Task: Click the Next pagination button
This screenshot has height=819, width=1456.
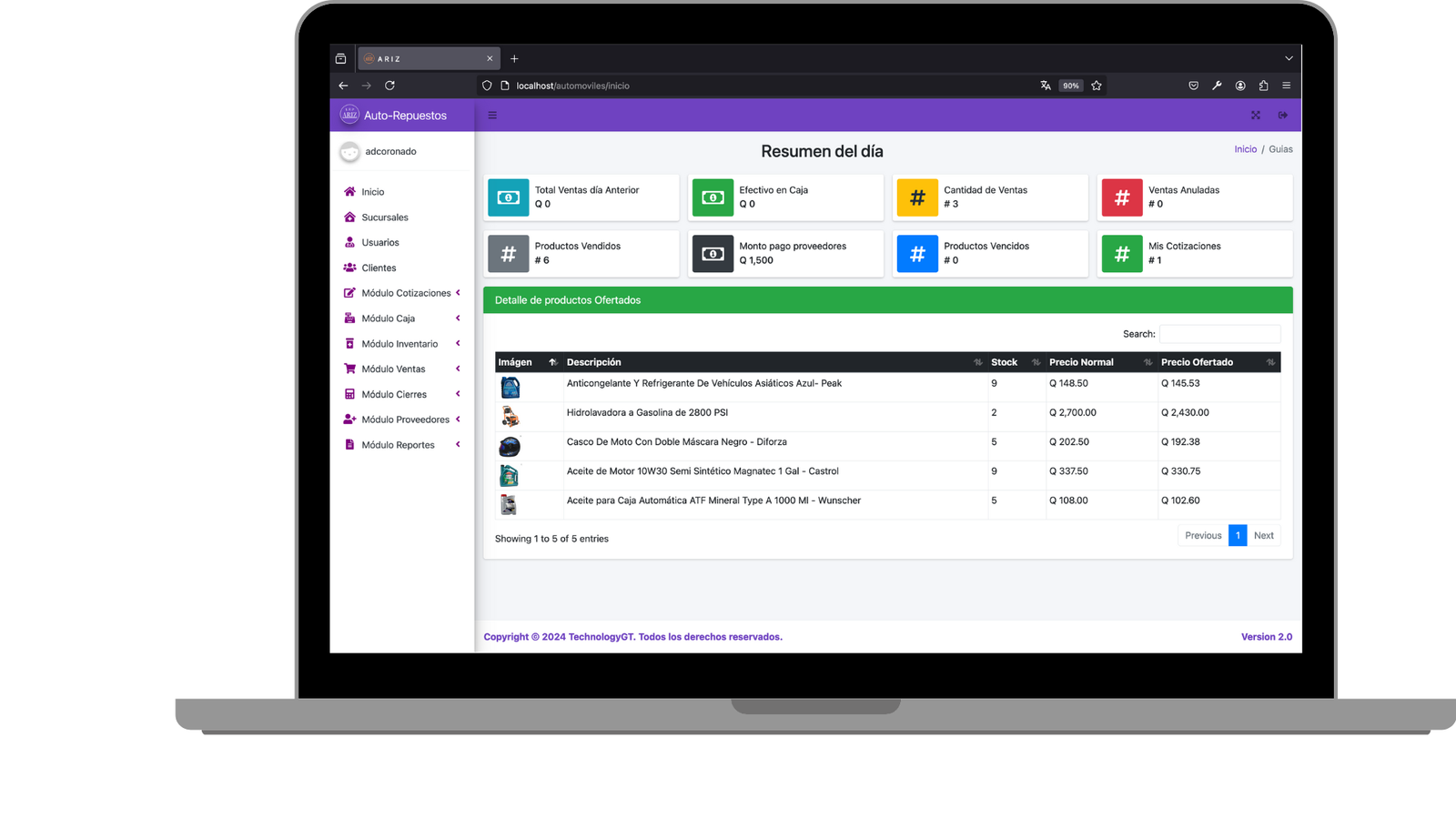Action: [x=1263, y=535]
